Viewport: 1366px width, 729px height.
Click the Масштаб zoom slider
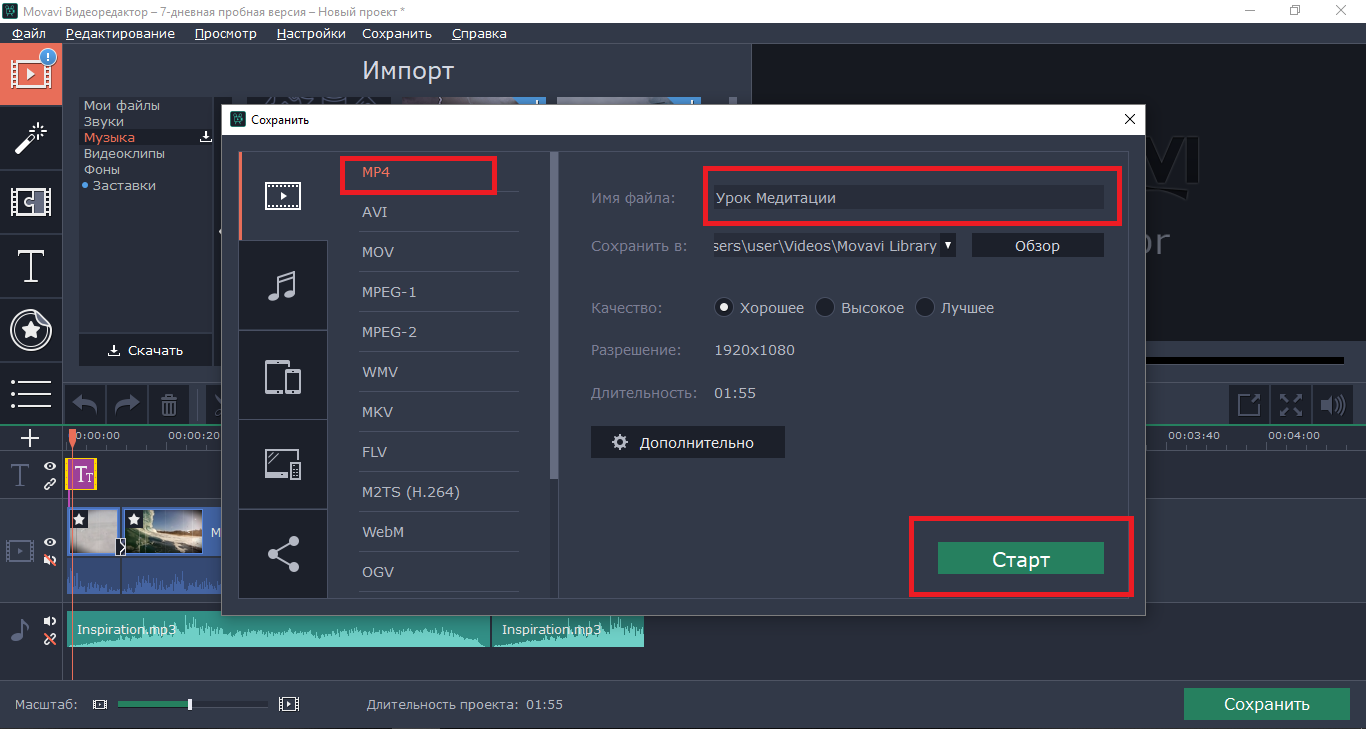pyautogui.click(x=190, y=704)
